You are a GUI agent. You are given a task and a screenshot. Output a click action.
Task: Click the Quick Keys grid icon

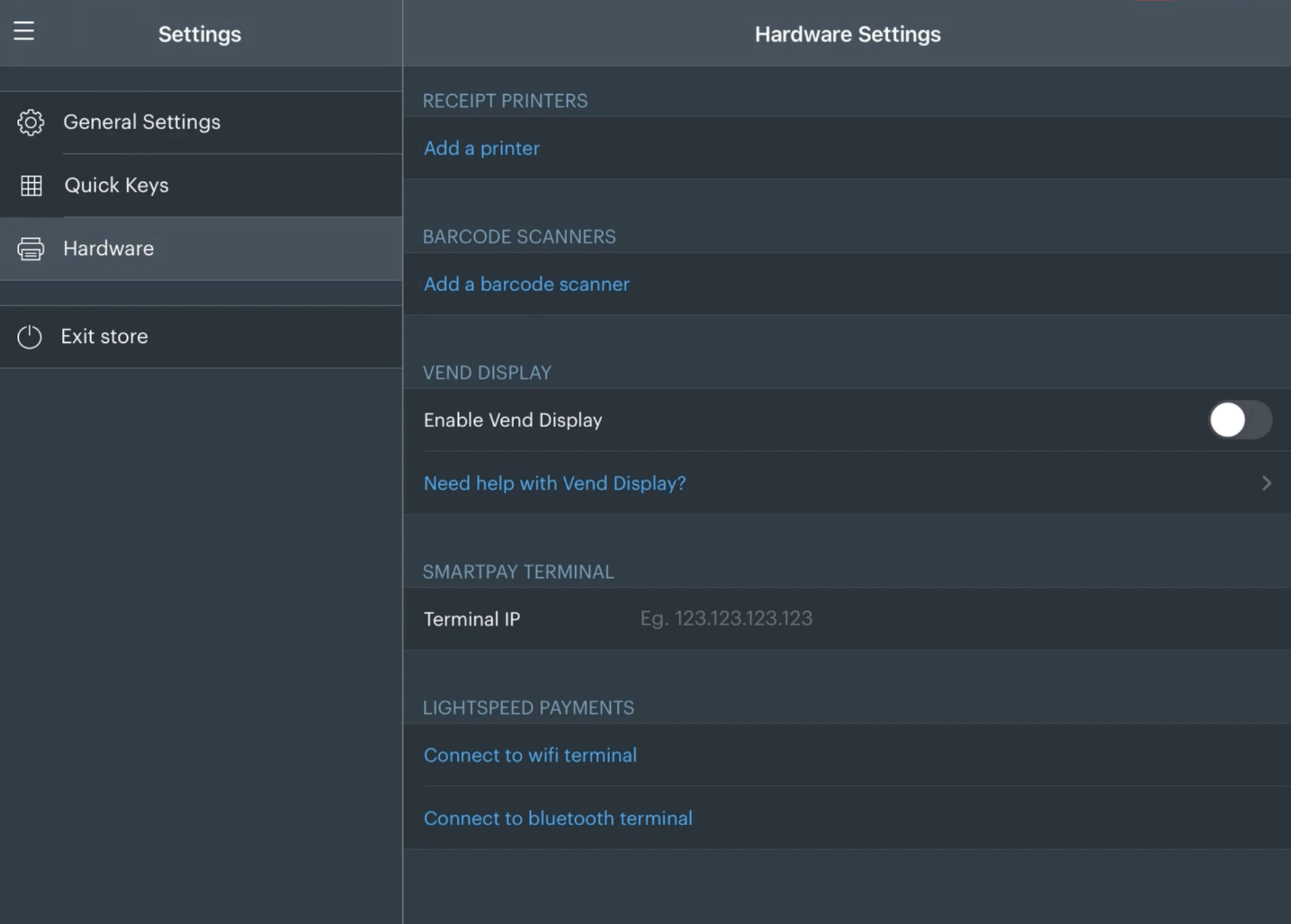(31, 186)
